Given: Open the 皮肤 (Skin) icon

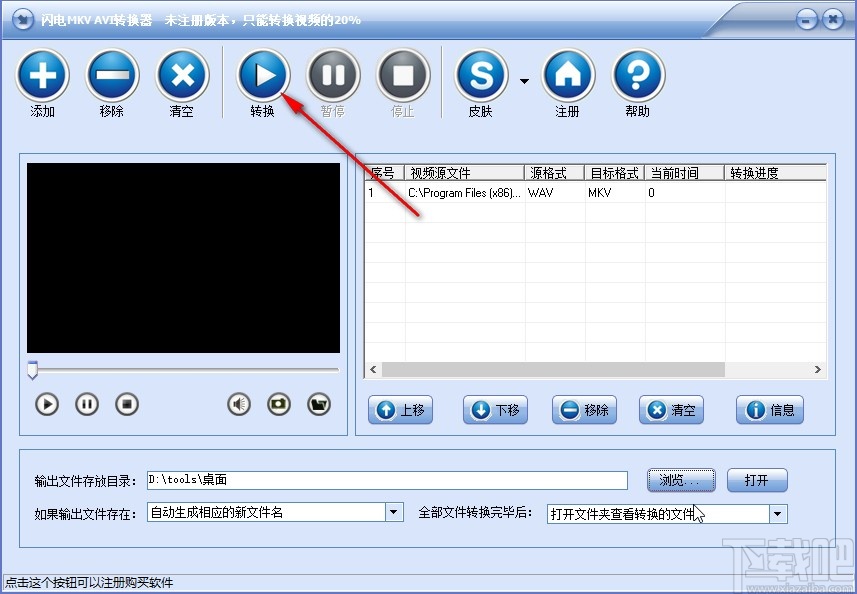Looking at the screenshot, I should click(x=480, y=76).
